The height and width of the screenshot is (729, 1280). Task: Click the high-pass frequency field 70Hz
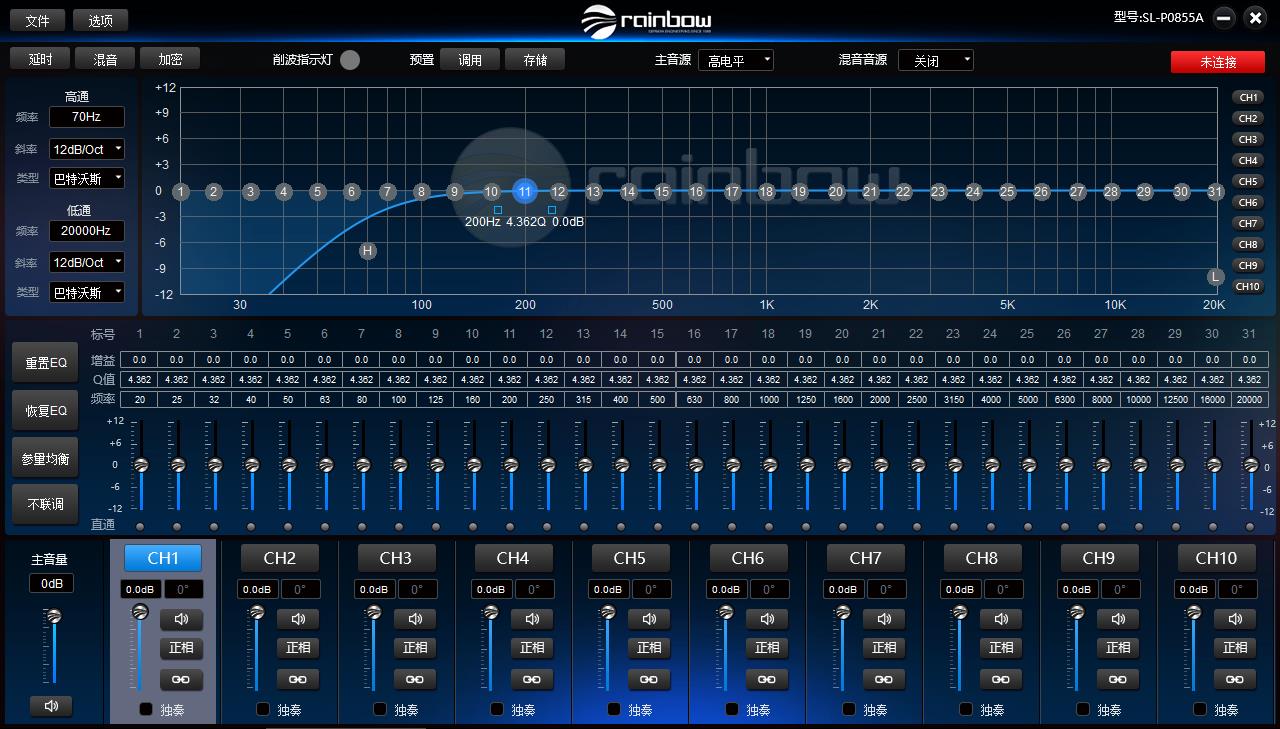pos(87,117)
